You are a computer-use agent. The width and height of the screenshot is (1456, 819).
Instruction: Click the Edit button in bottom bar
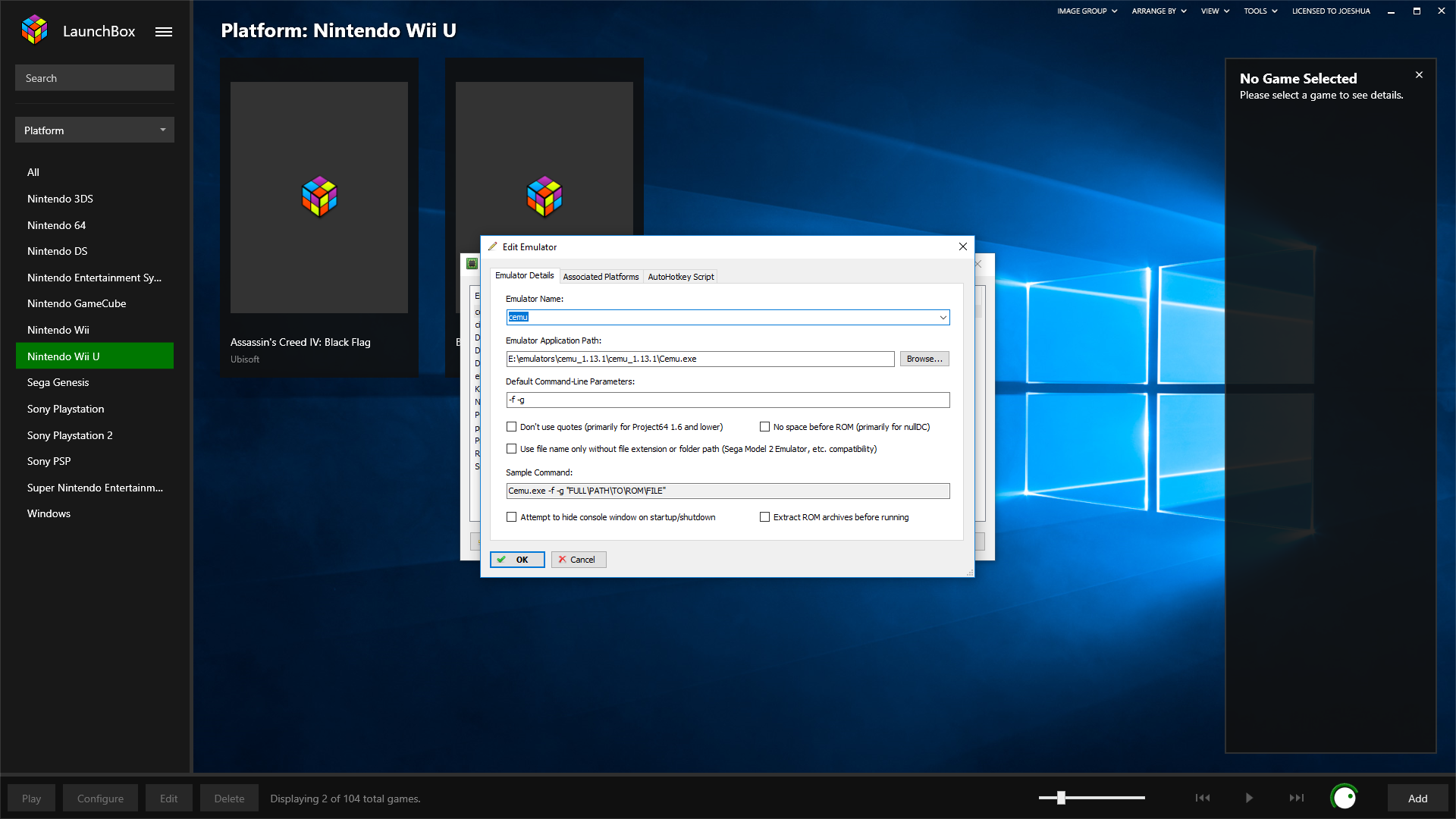[x=168, y=799]
